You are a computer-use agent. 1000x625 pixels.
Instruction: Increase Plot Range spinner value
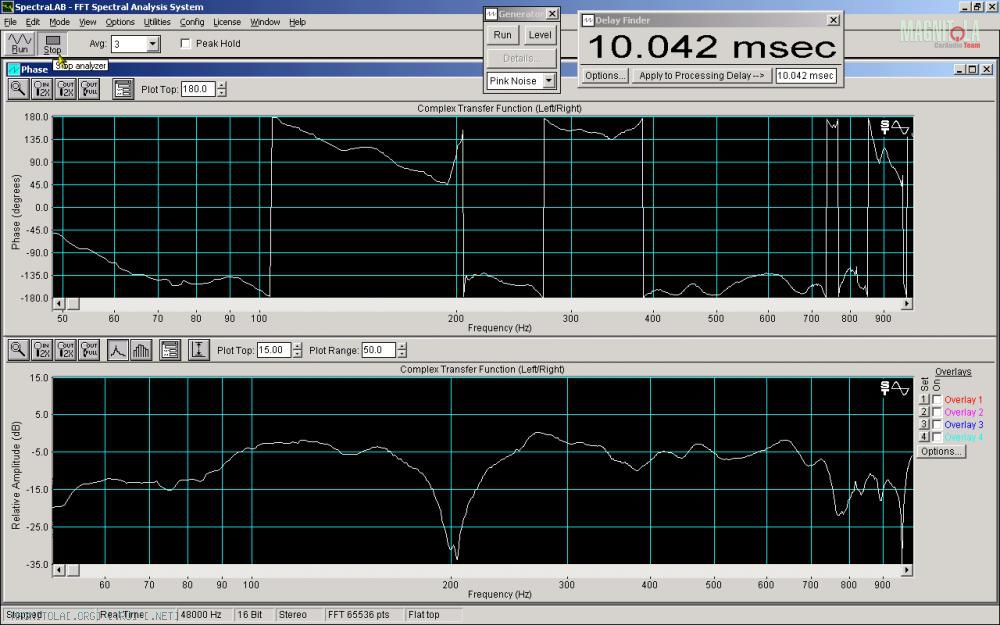[402, 346]
